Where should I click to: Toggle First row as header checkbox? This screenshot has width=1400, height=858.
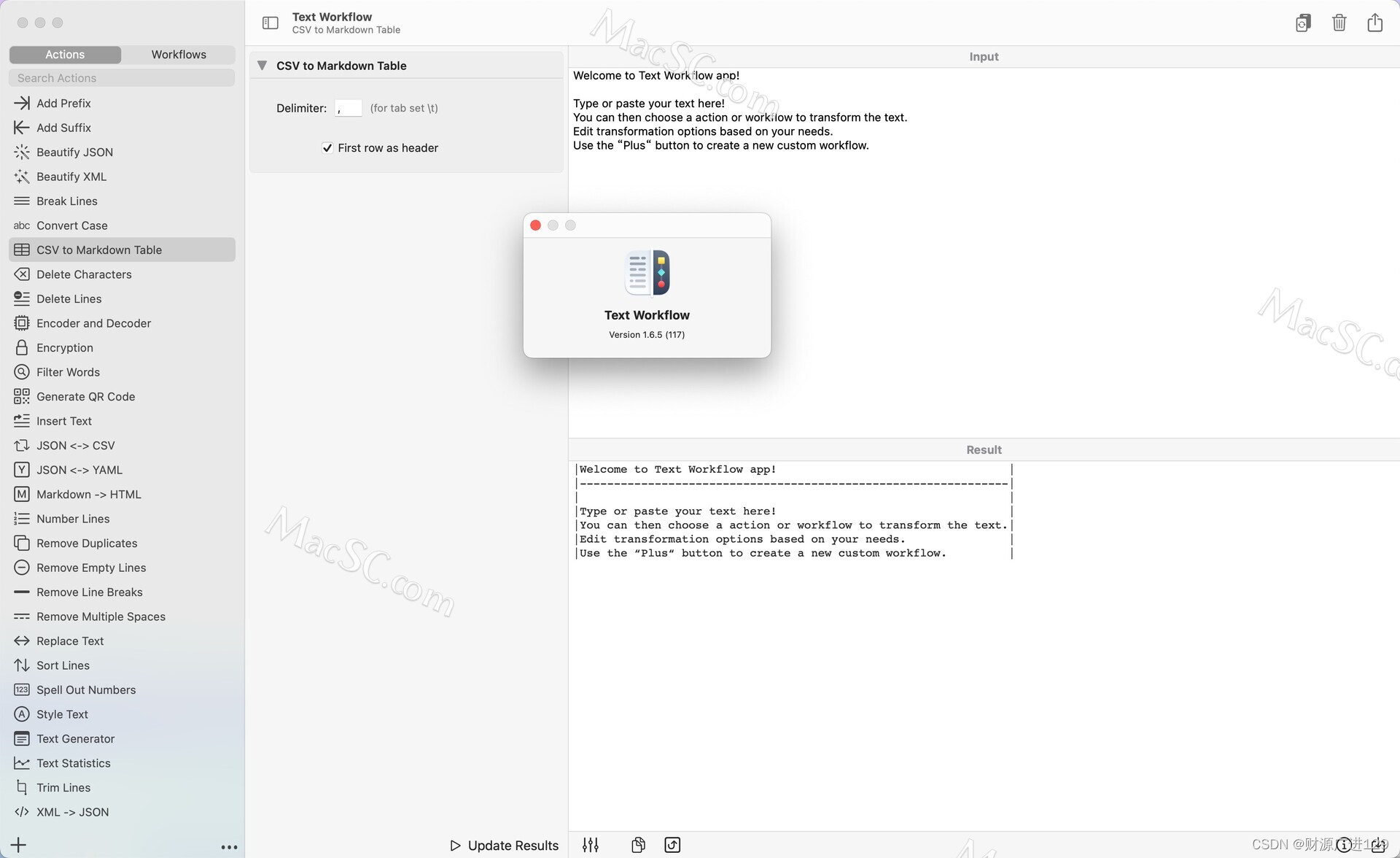point(327,148)
